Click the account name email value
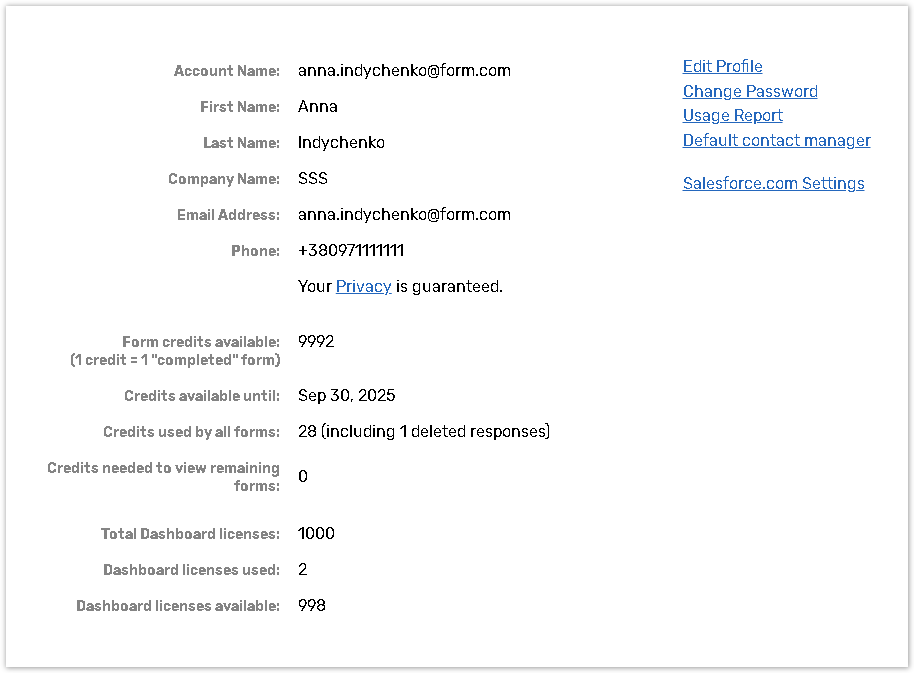Viewport: 914px width, 673px height. tap(404, 71)
